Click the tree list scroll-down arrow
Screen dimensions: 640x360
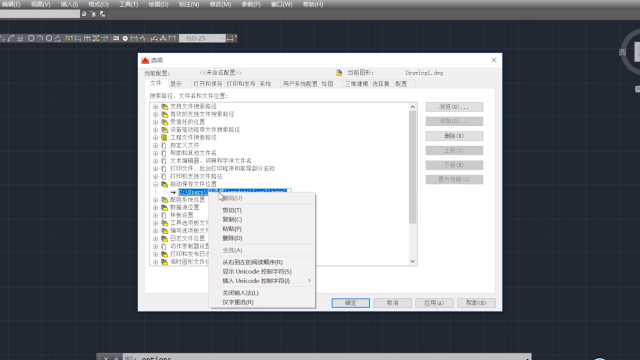coord(413,261)
